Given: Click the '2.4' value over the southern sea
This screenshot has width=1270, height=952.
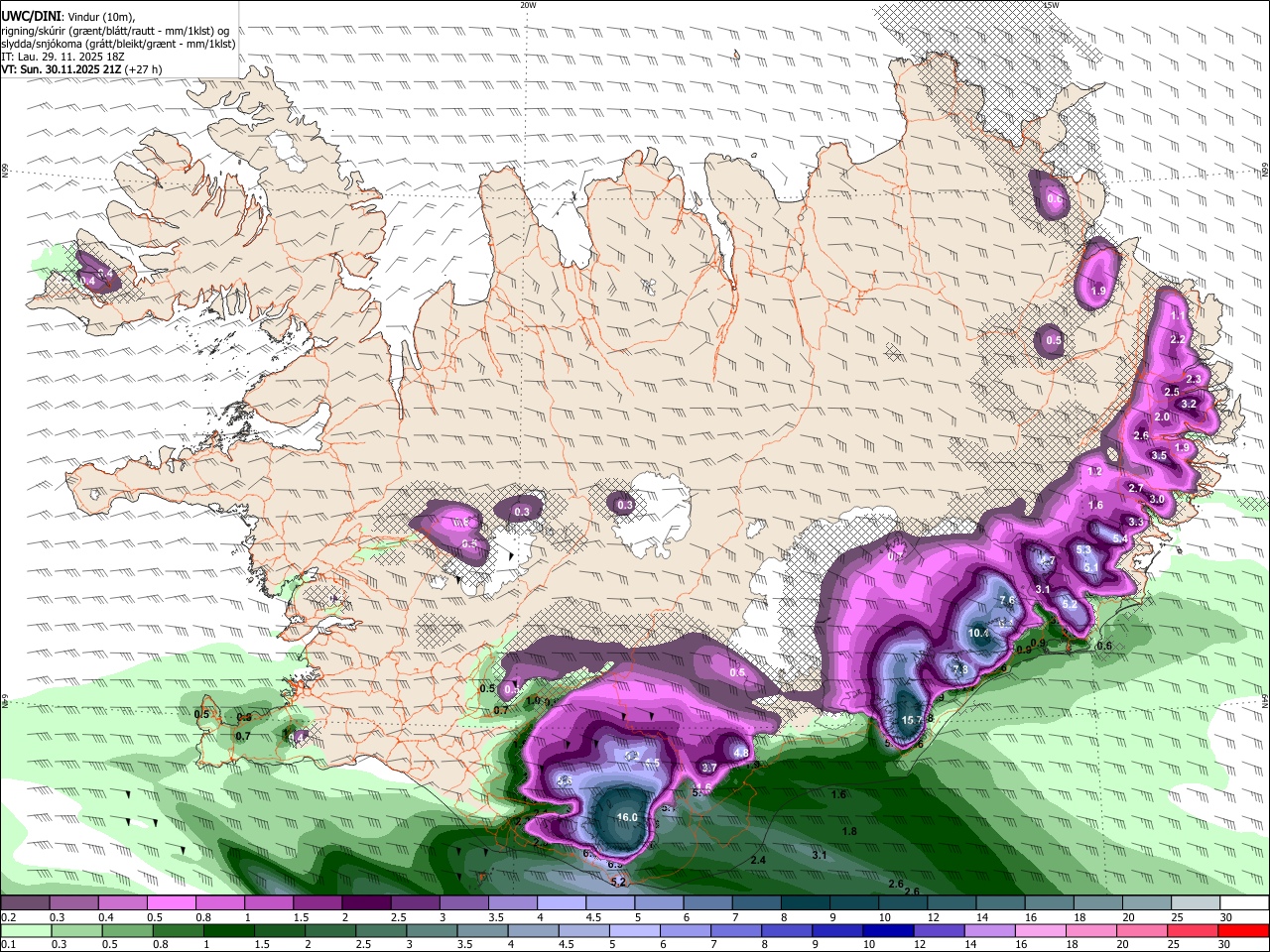Looking at the screenshot, I should 759,859.
